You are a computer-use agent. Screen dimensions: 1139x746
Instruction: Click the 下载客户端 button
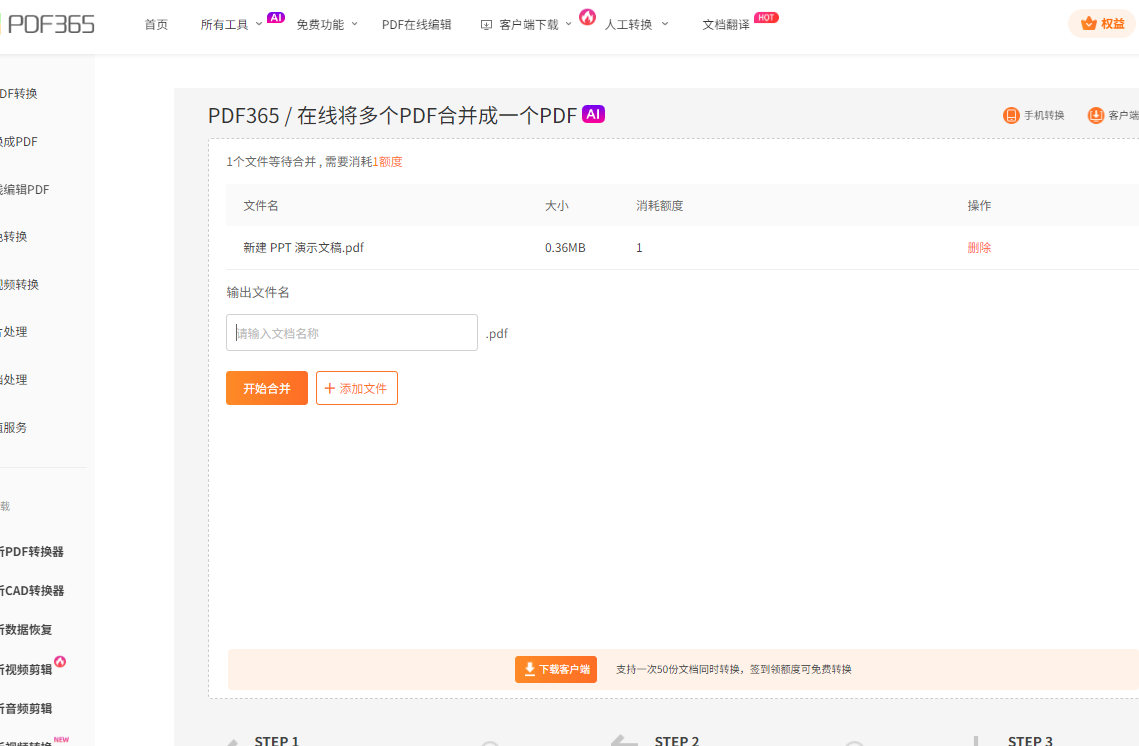click(x=556, y=669)
